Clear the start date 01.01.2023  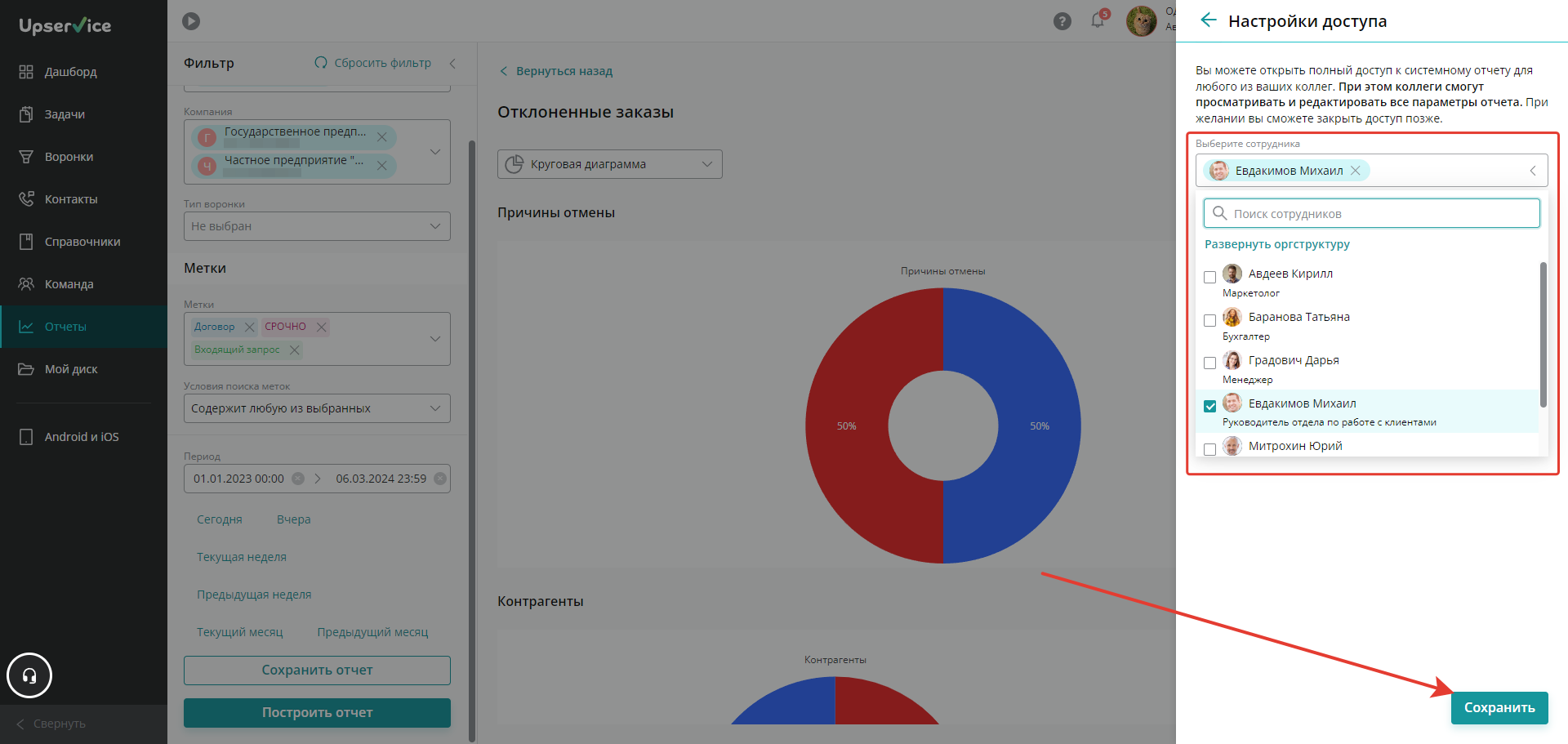coord(298,479)
